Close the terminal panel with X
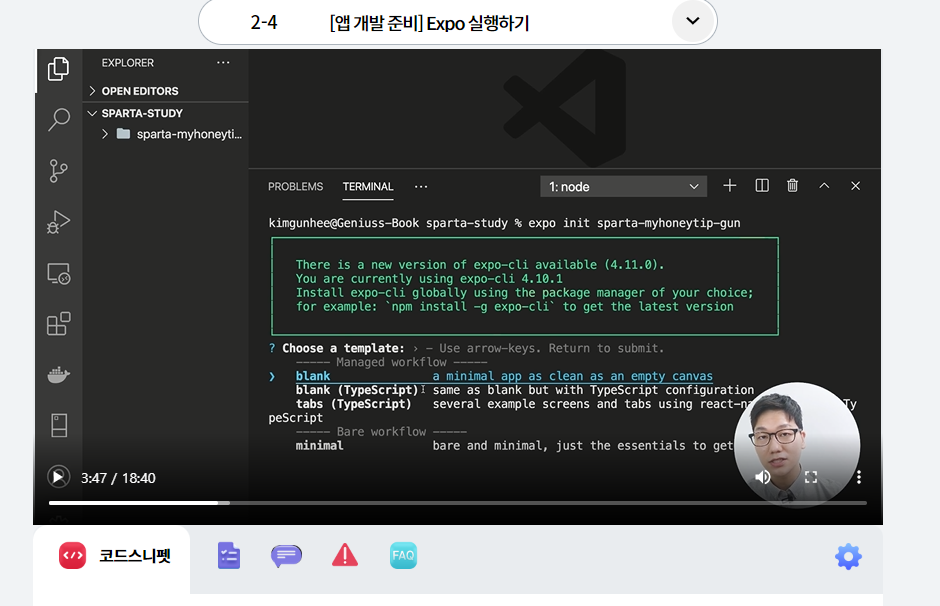 [855, 186]
